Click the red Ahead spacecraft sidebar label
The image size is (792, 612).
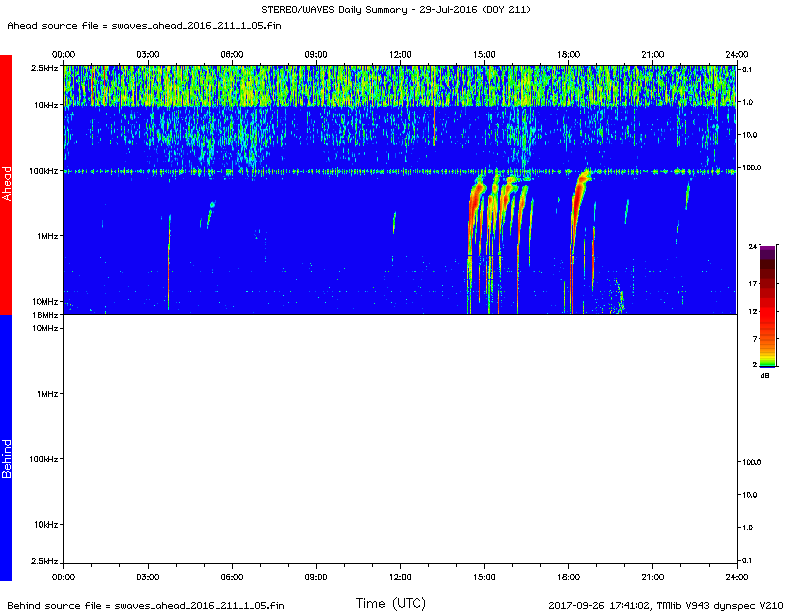6,185
